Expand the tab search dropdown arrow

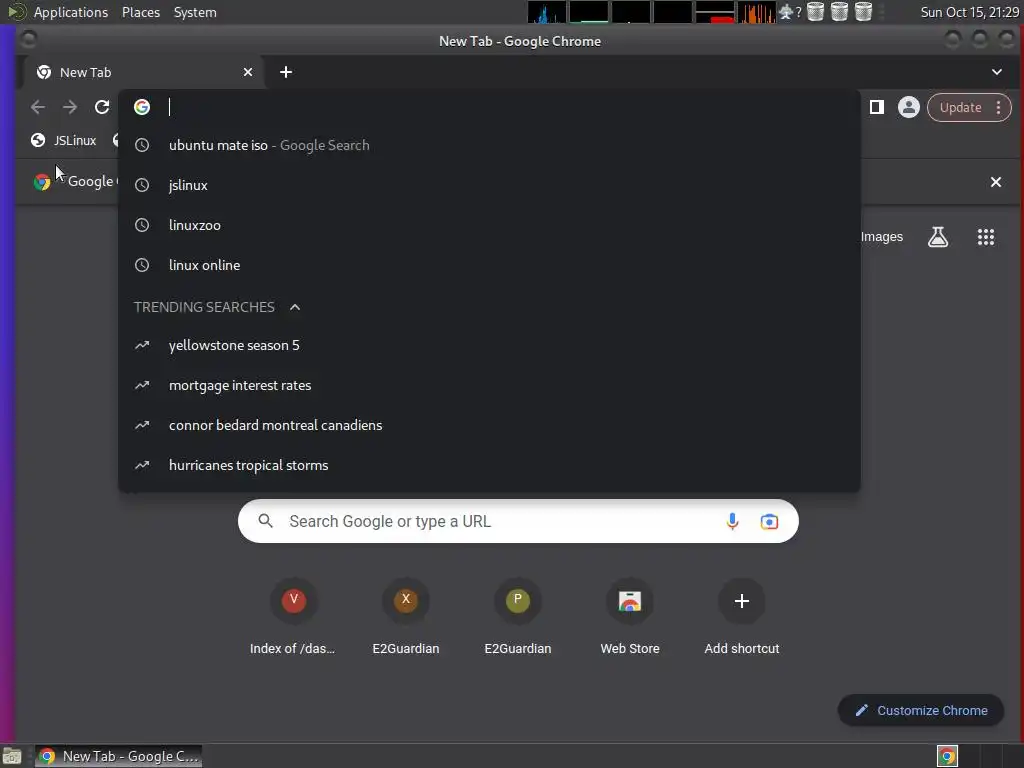997,72
